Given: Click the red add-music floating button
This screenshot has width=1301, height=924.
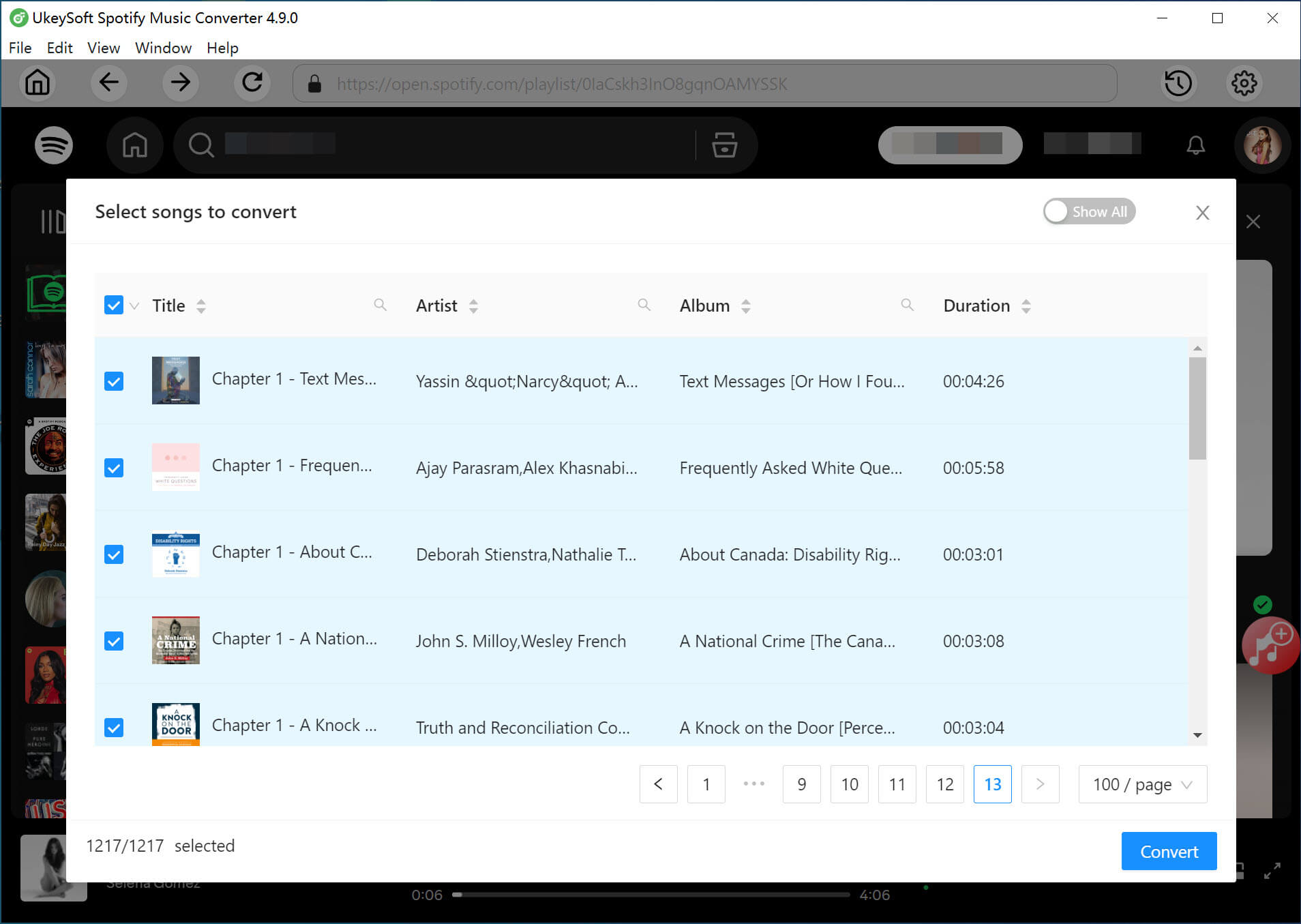Looking at the screenshot, I should [1270, 645].
